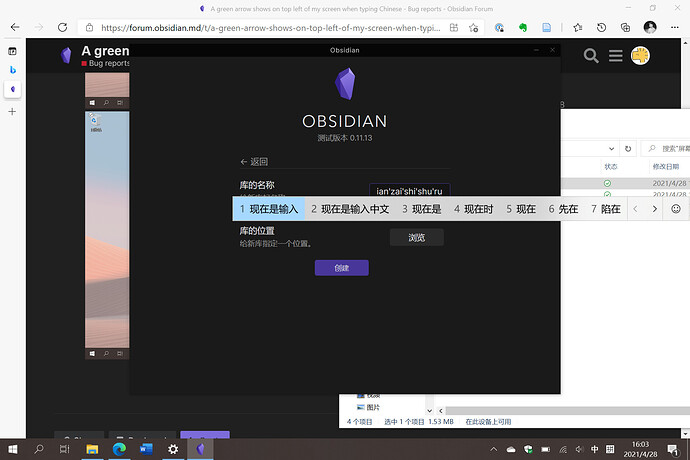Open Word from the taskbar
Screen dimensions: 690x460
[146, 449]
